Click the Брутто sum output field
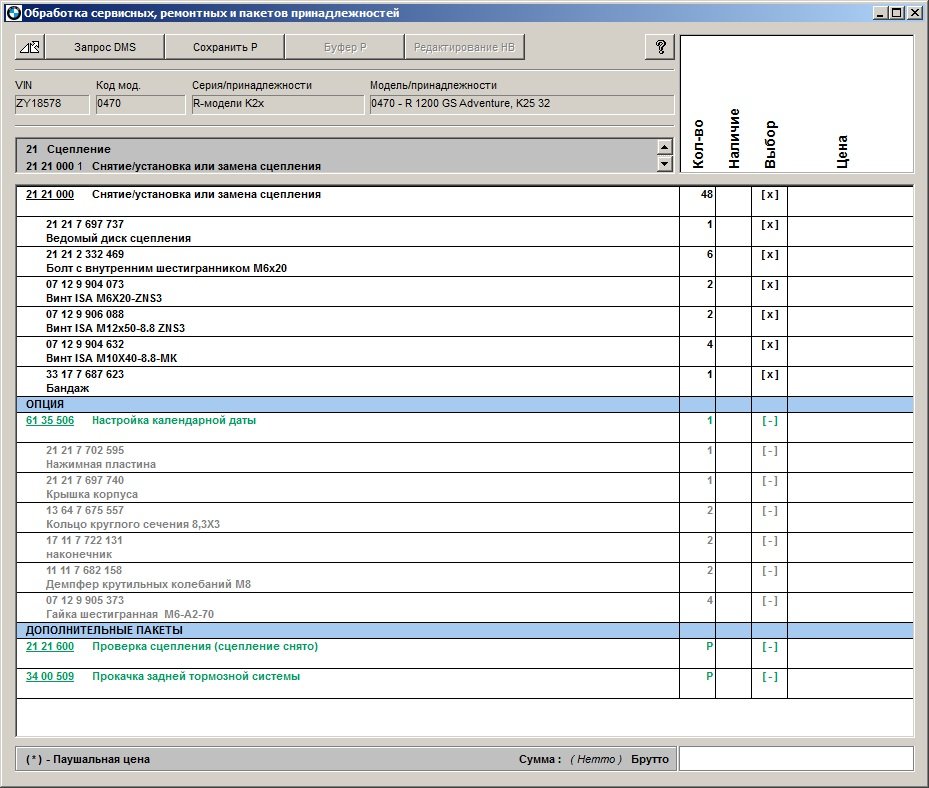This screenshot has width=929, height=788. click(795, 759)
